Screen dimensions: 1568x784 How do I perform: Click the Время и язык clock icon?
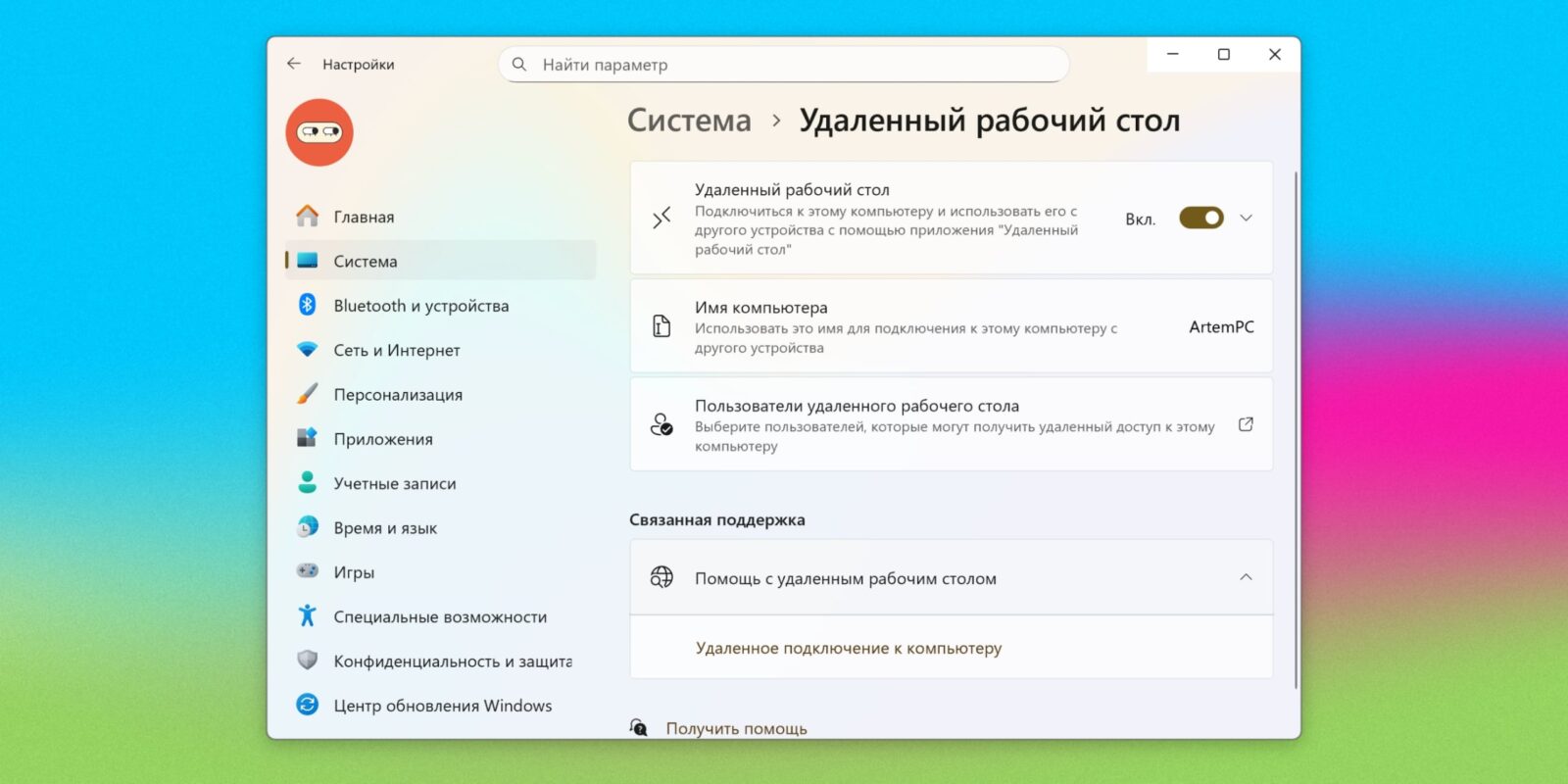point(308,527)
